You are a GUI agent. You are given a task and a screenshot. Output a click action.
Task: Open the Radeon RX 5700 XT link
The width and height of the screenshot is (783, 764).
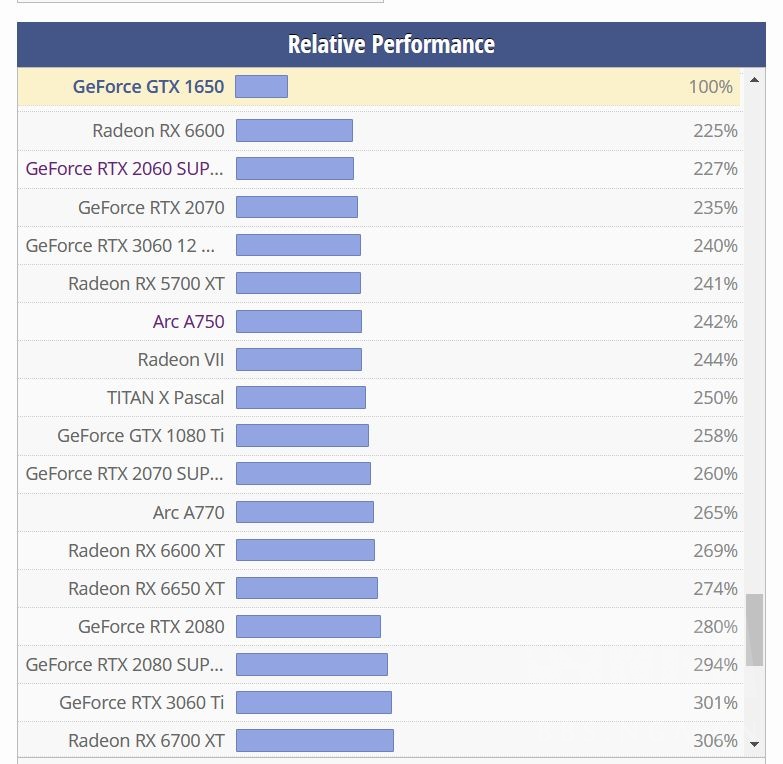[x=146, y=284]
